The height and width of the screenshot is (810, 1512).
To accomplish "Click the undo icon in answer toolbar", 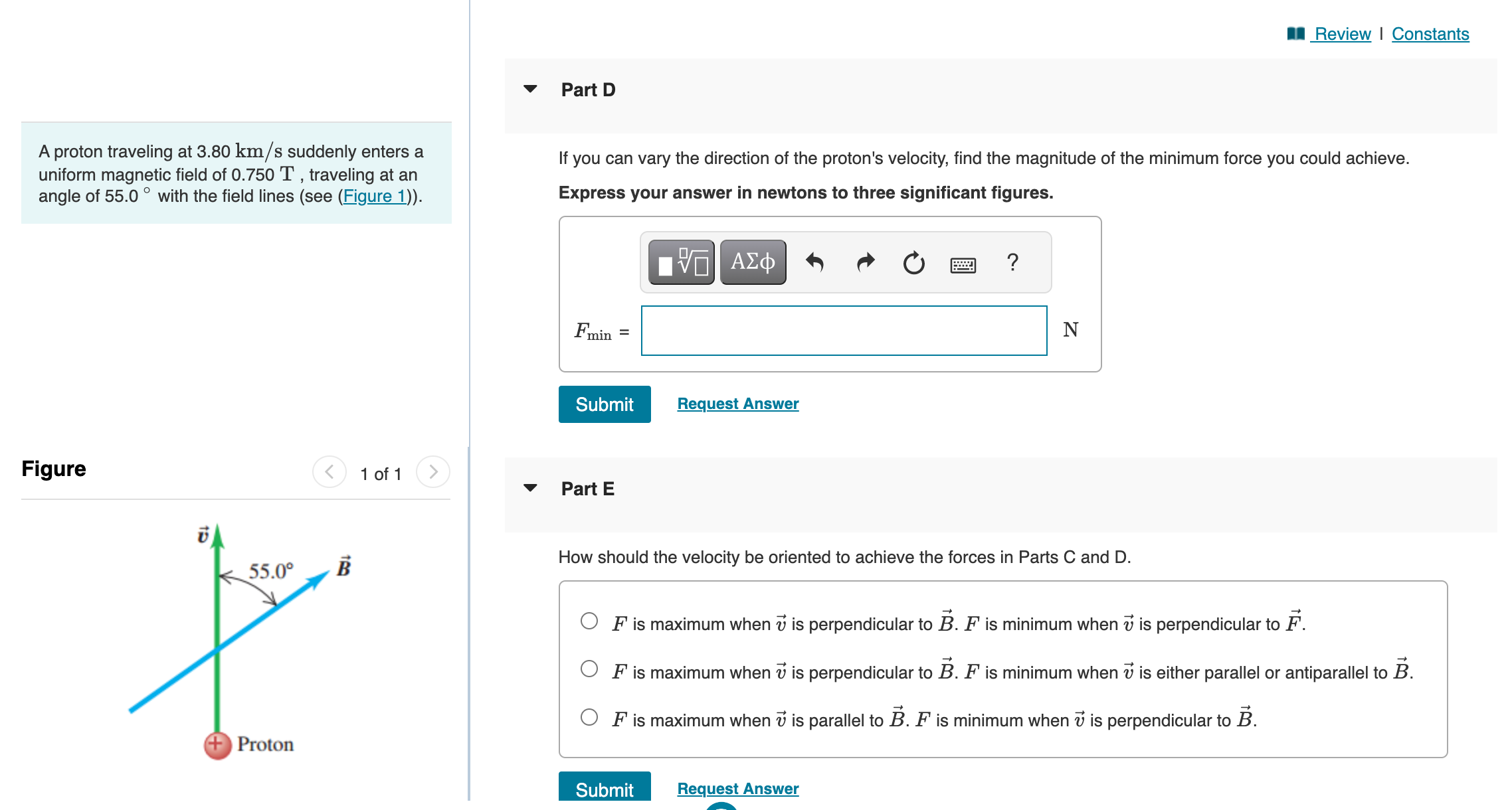I will click(816, 262).
